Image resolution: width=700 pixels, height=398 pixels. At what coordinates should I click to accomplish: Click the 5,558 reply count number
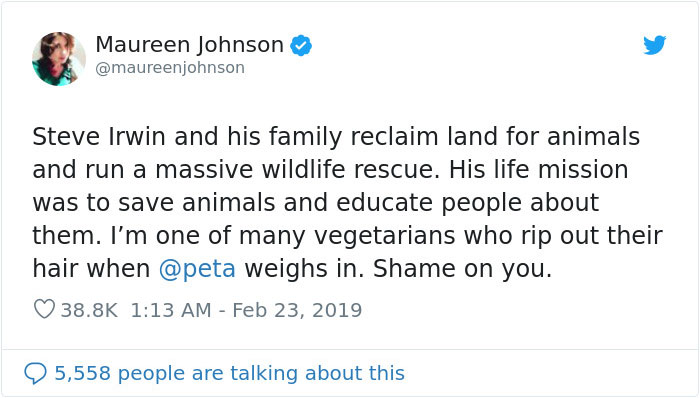83,373
